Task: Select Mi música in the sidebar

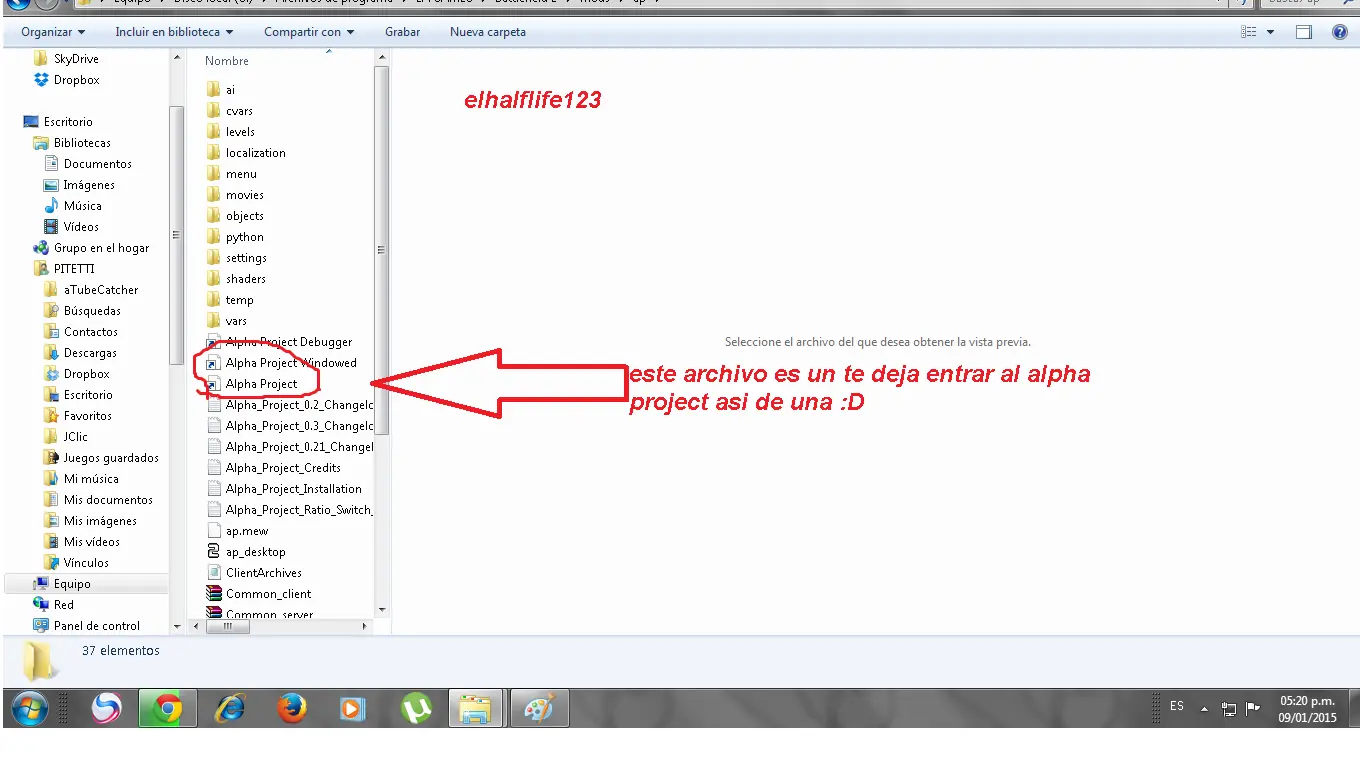Action: pyautogui.click(x=91, y=479)
